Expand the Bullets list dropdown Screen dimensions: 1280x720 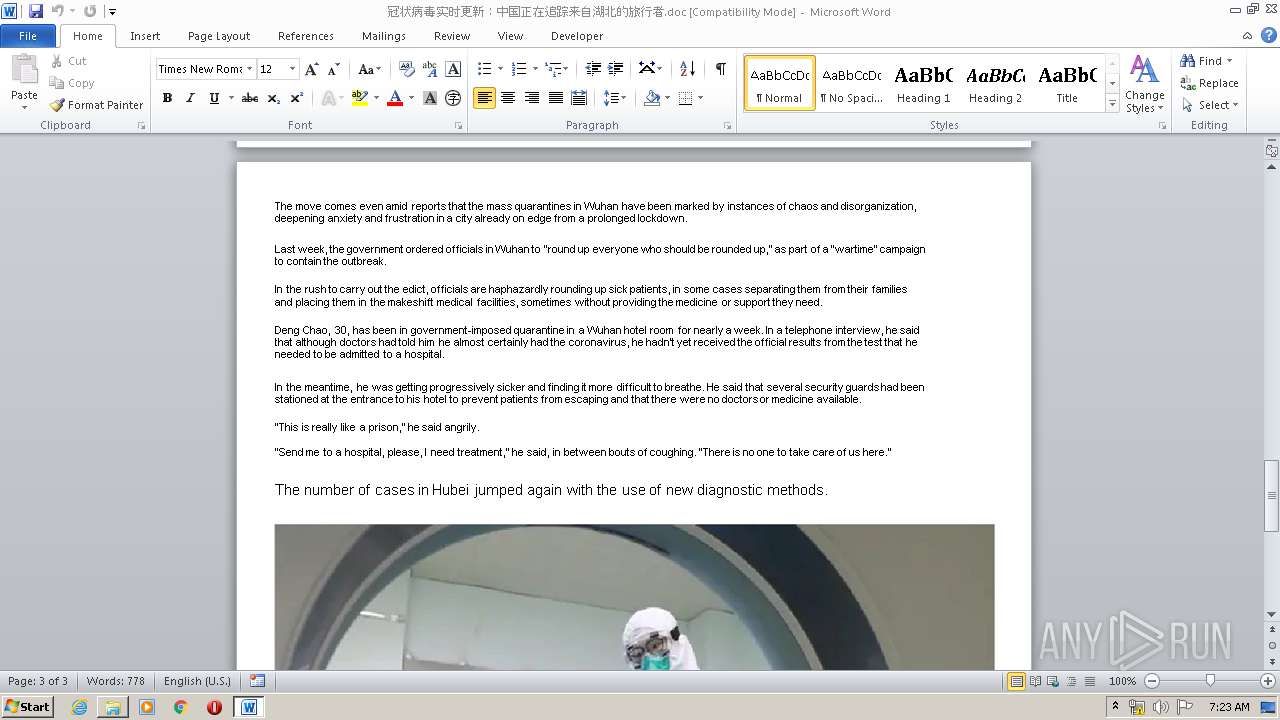point(502,69)
